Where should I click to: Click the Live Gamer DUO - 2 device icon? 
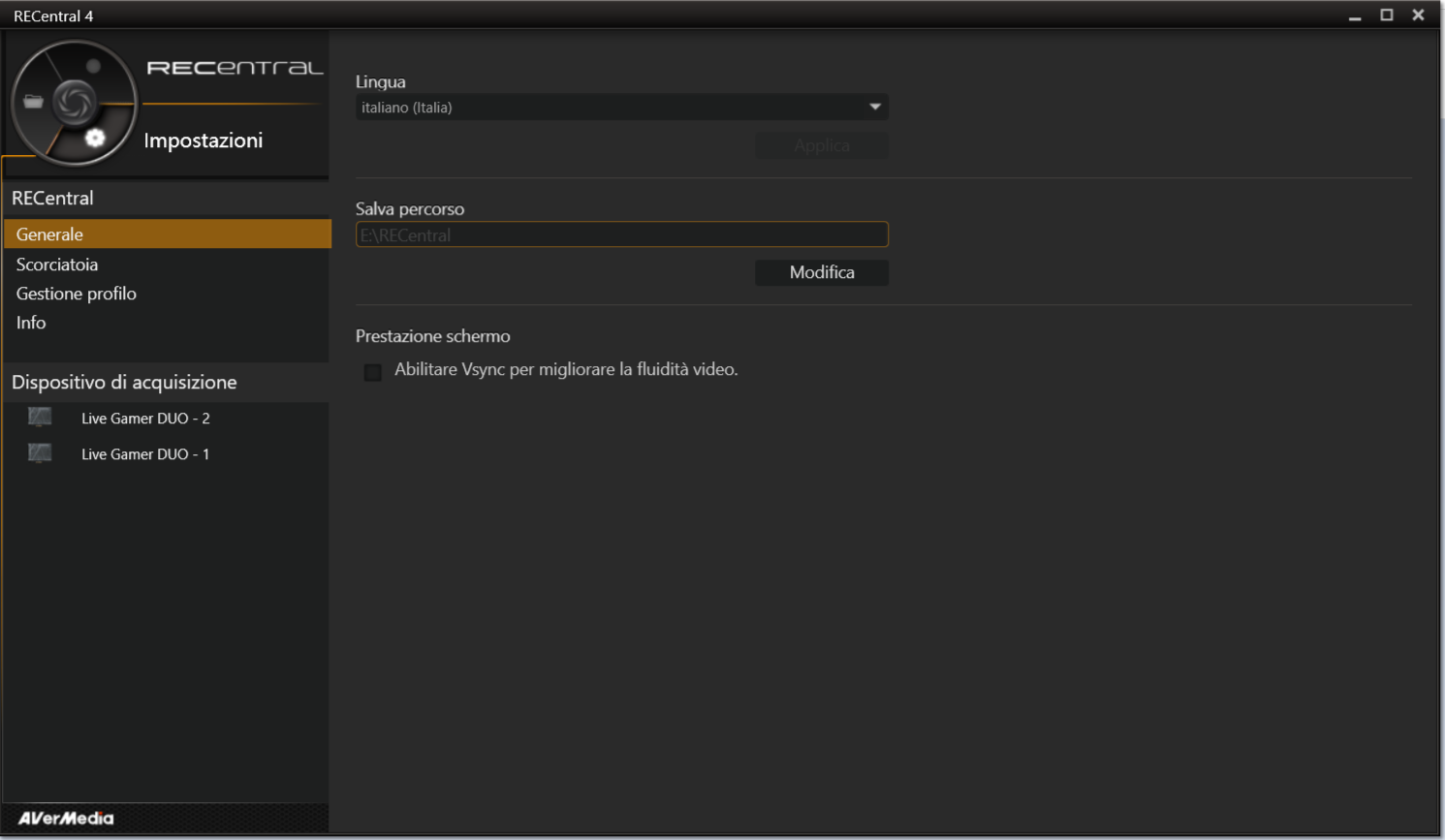click(40, 418)
